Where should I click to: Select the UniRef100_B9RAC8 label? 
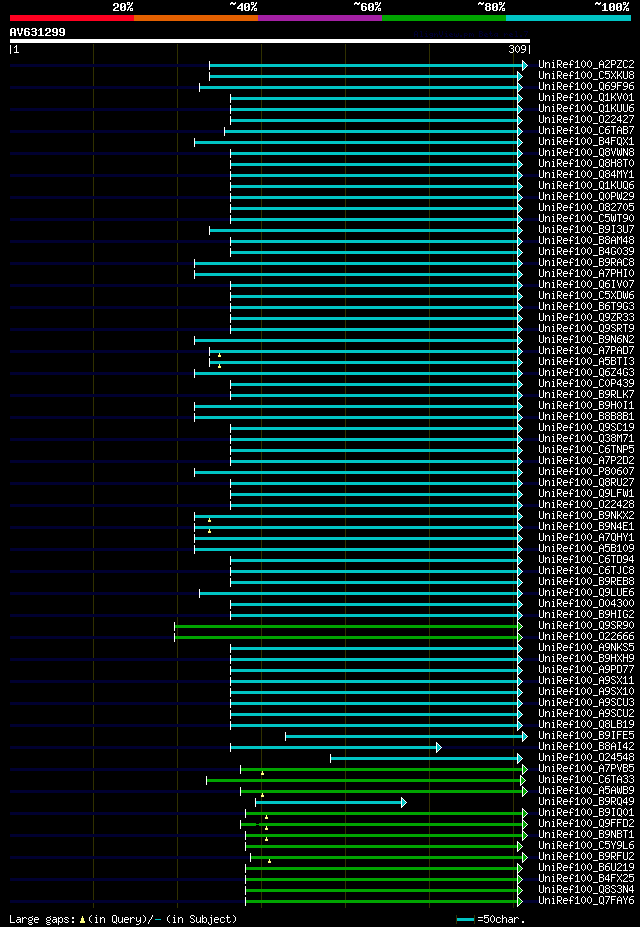[586, 262]
